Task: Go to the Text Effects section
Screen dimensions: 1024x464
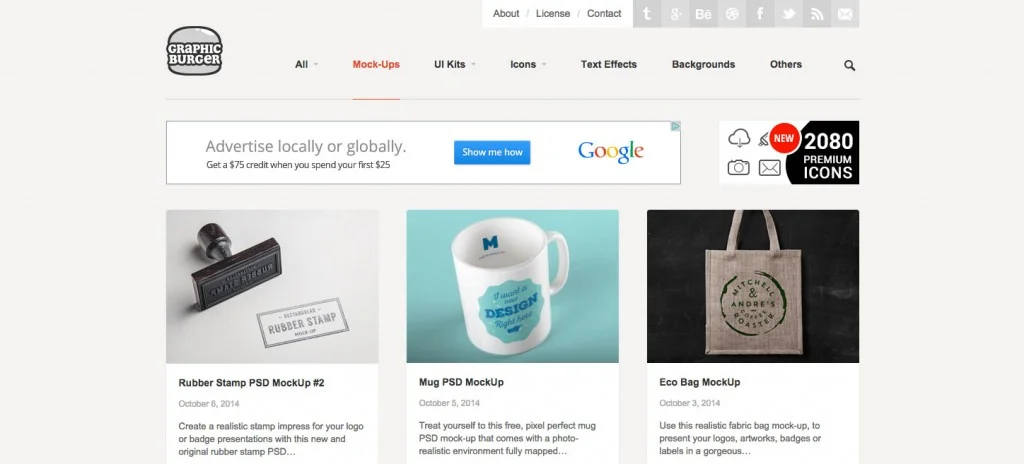Action: point(609,64)
